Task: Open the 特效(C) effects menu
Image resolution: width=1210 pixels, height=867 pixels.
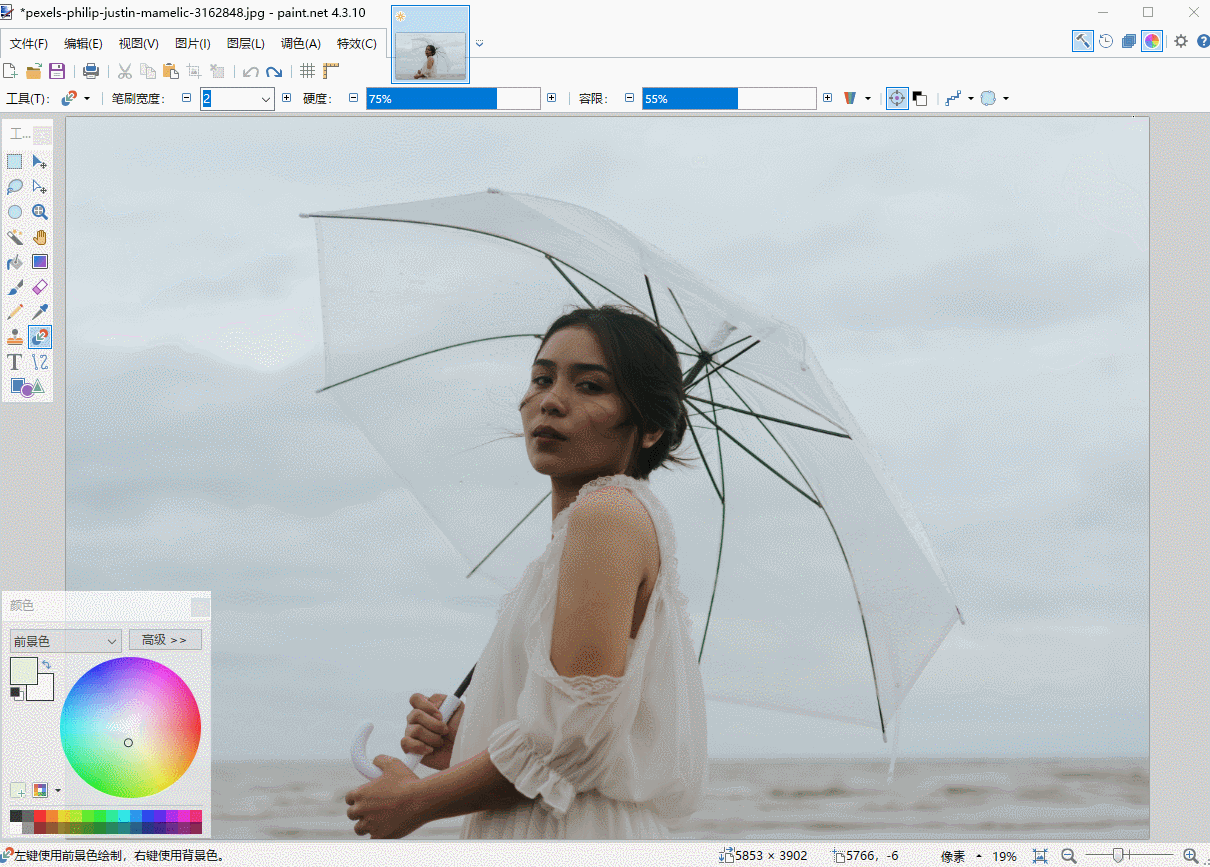Action: pyautogui.click(x=356, y=43)
